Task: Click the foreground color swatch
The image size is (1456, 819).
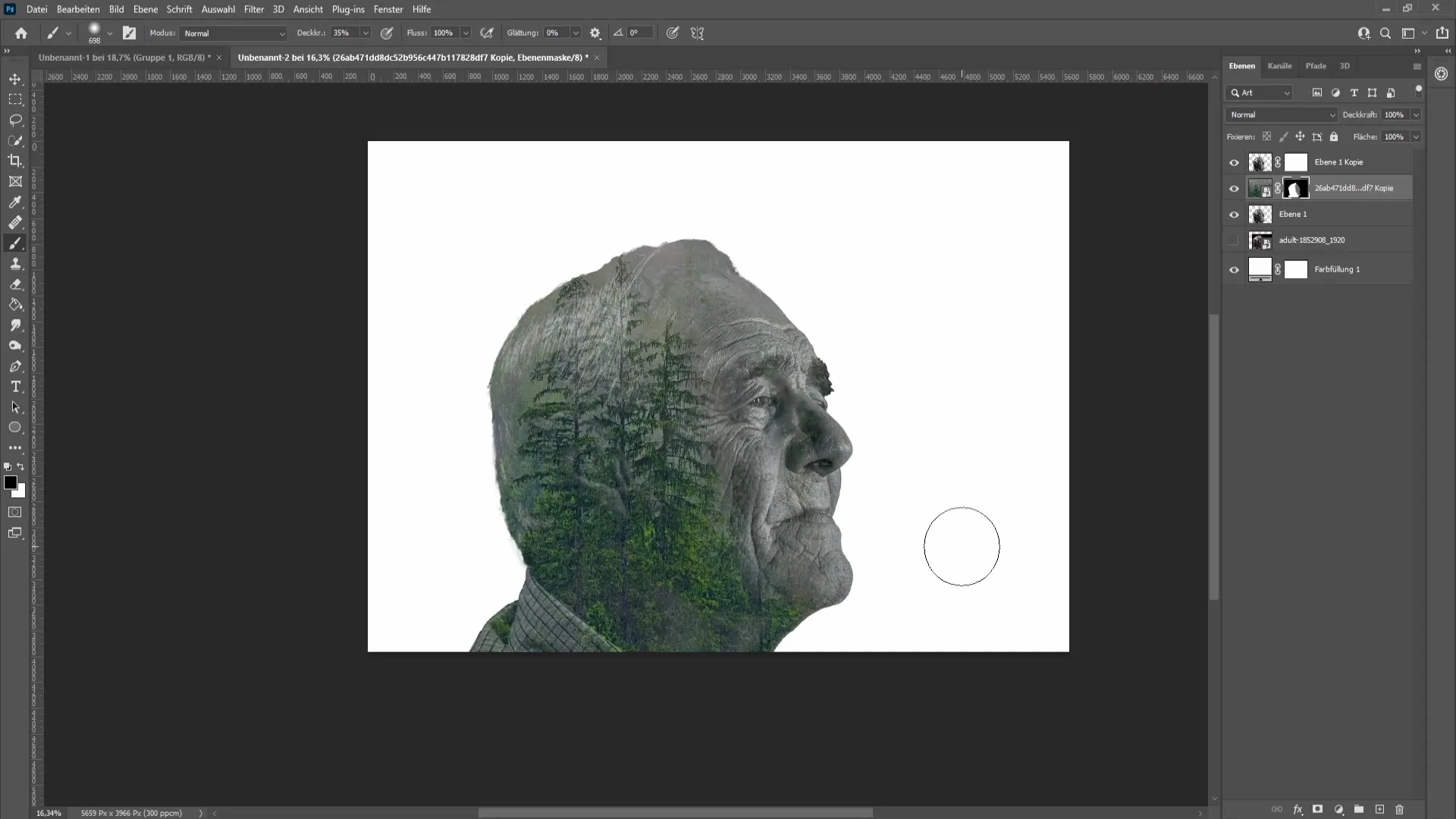Action: [11, 484]
